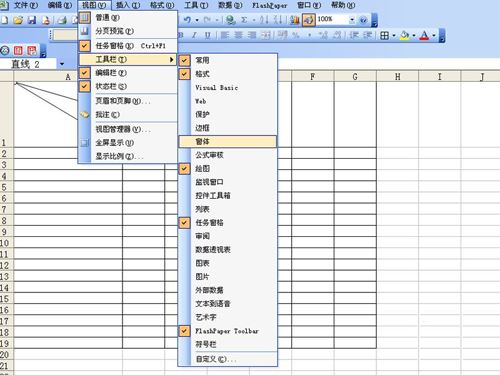Click the Print icon in the standard toolbar
Viewport: 500px width, 375px height.
tap(62, 20)
